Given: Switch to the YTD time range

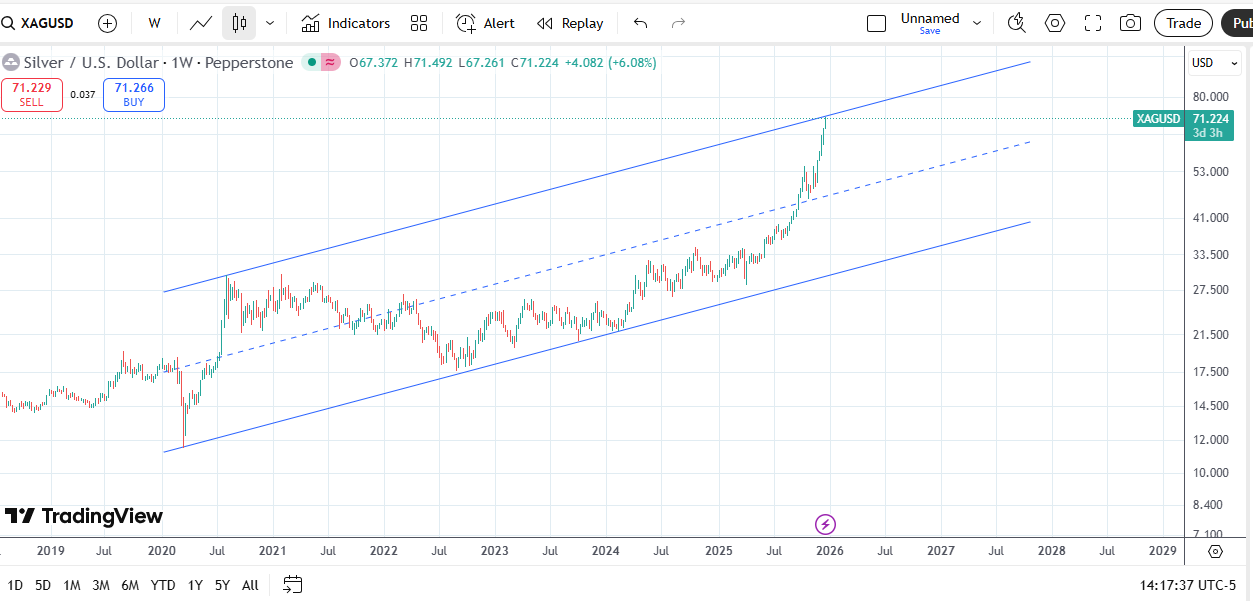Looking at the screenshot, I should click(162, 585).
